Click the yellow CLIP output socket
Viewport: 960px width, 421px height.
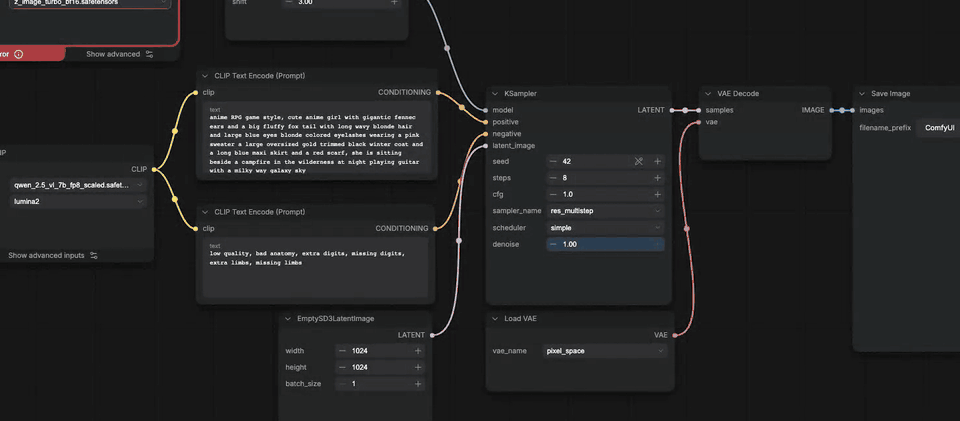154,169
